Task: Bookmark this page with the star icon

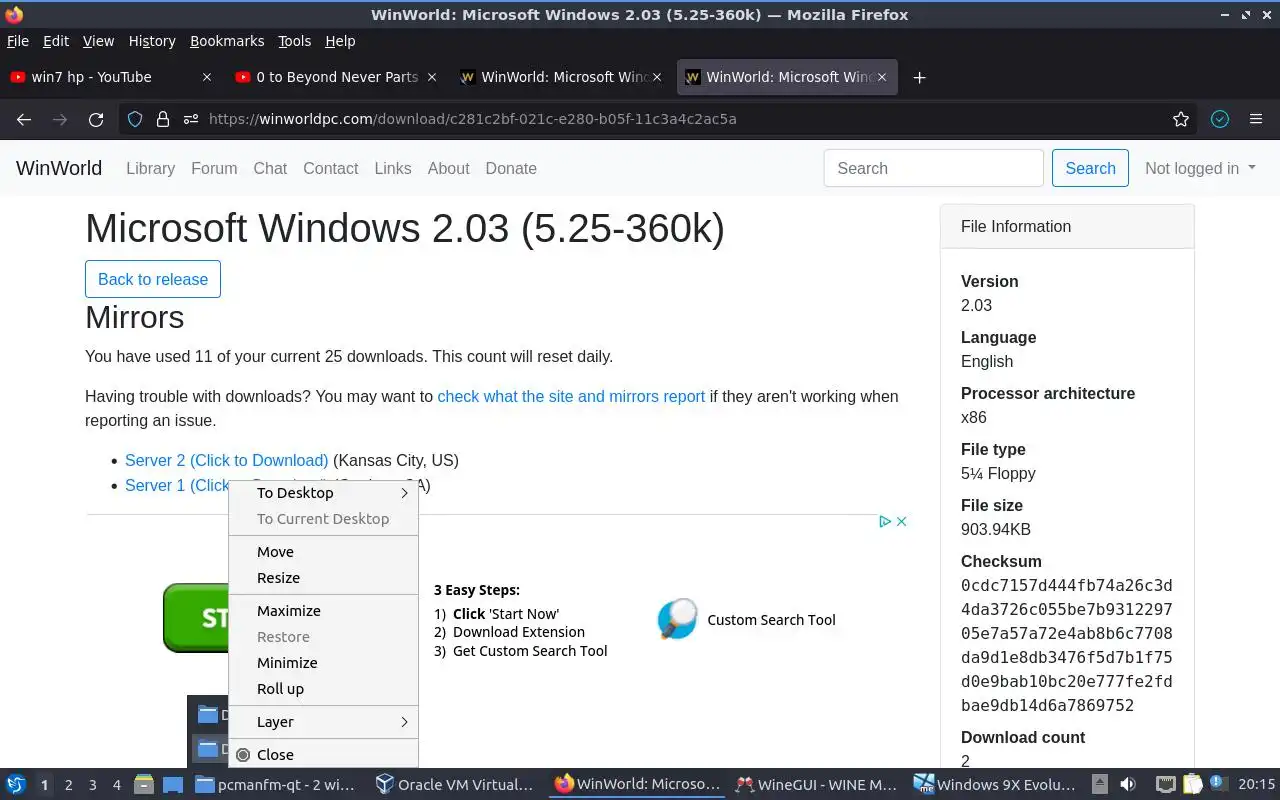Action: pyautogui.click(x=1181, y=119)
